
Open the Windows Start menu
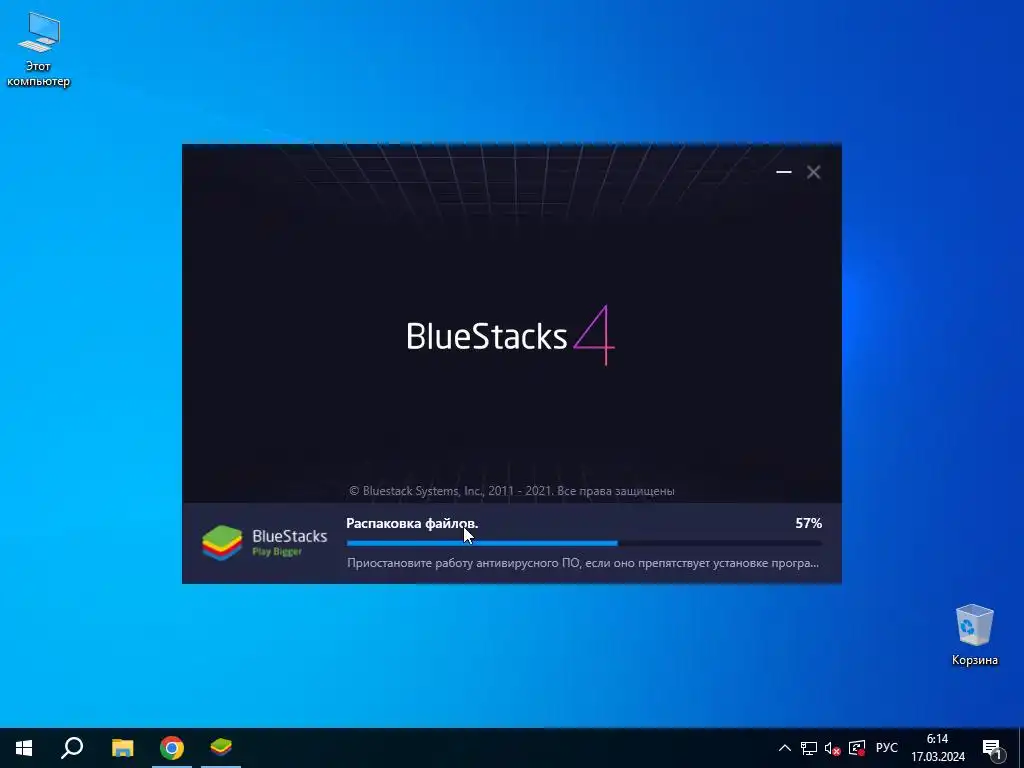[24, 748]
